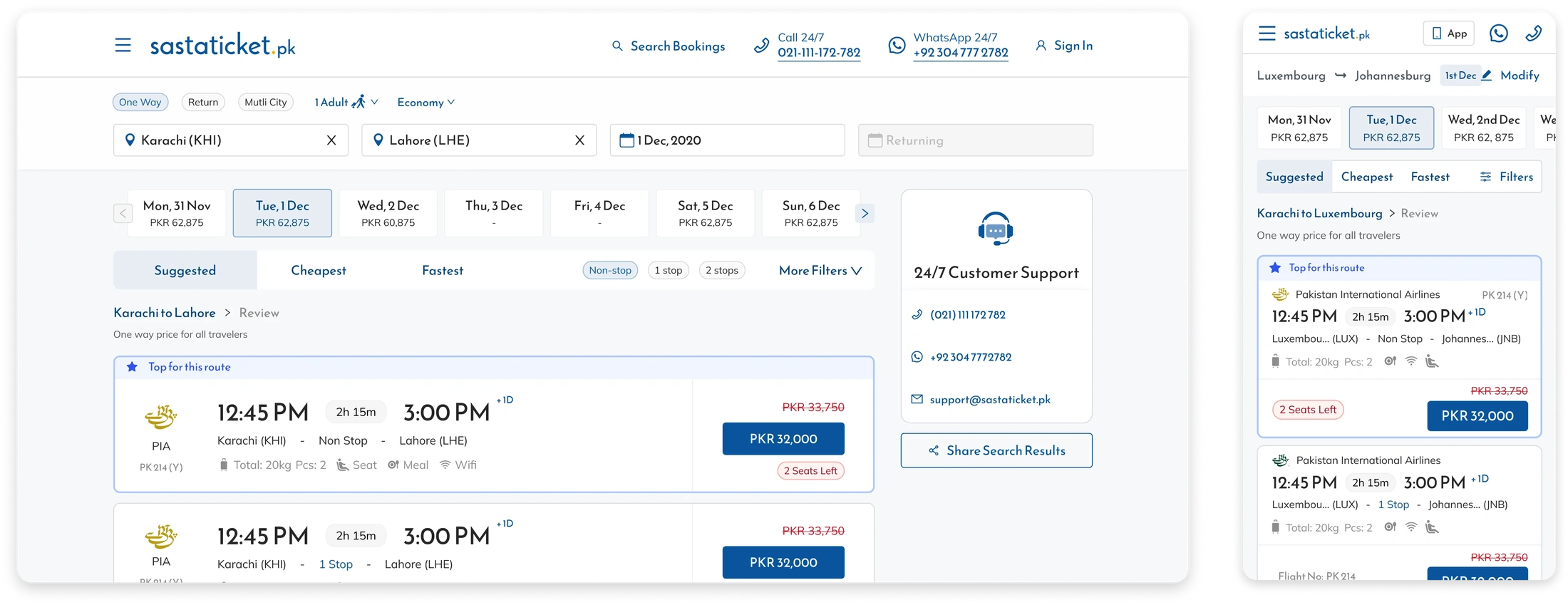1568x605 pixels.
Task: Click the star icon on mobile top route
Action: pos(1275,268)
